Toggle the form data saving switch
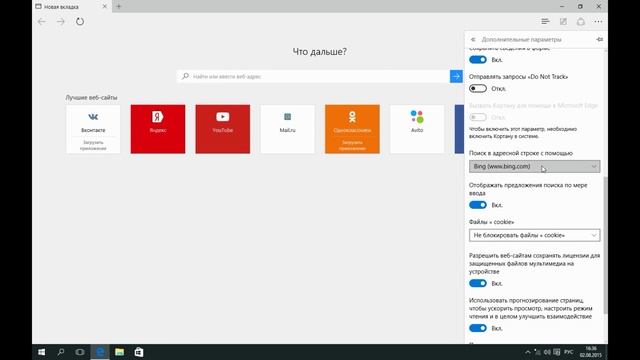The image size is (640, 360). pos(478,60)
